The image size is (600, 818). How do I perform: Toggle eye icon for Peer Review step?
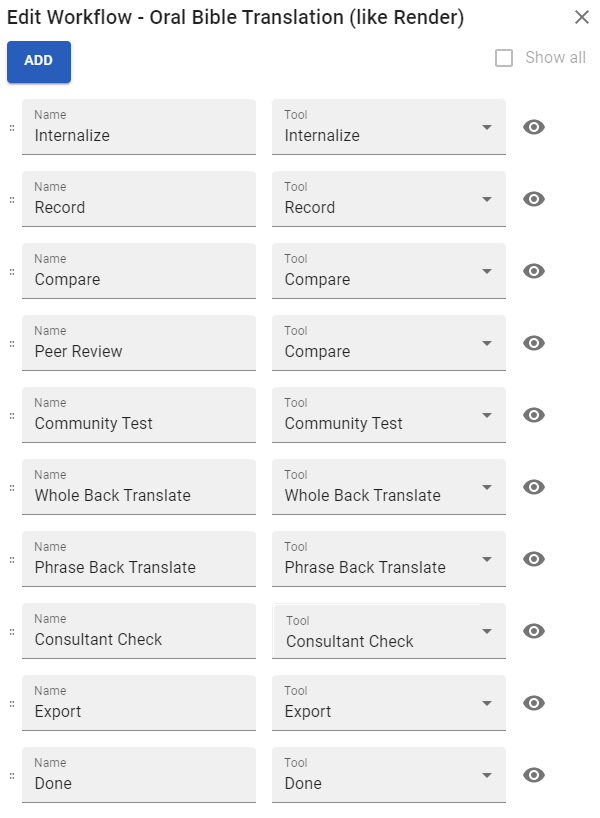click(x=534, y=343)
